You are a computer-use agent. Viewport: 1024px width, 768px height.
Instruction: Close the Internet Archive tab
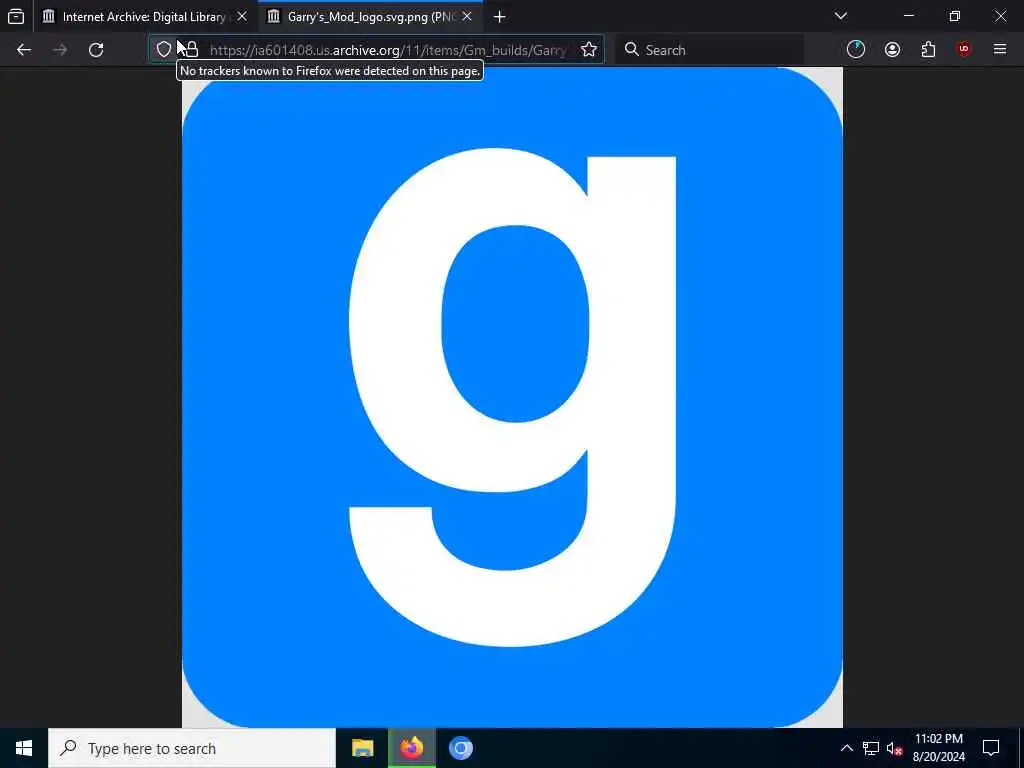242,16
